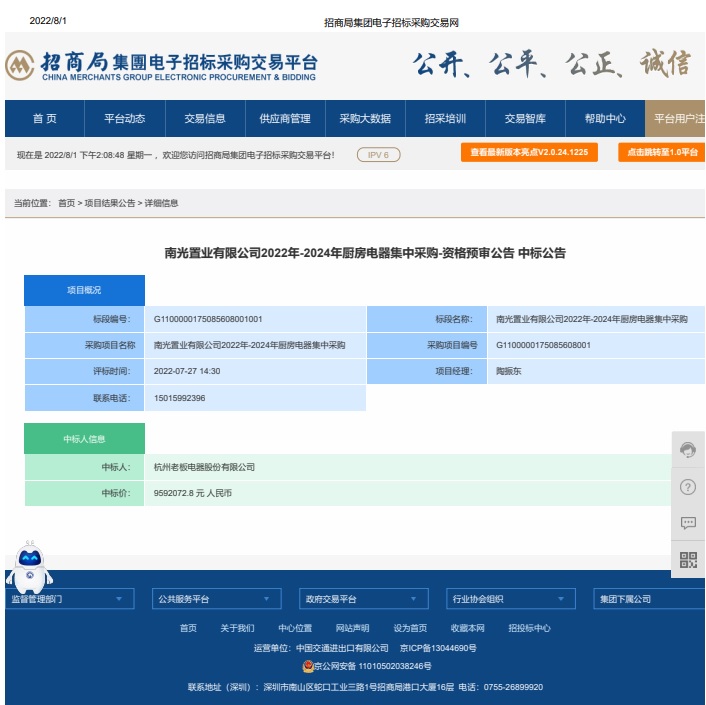Click footer link 收藏本网
This screenshot has width=706, height=705.
click(468, 628)
